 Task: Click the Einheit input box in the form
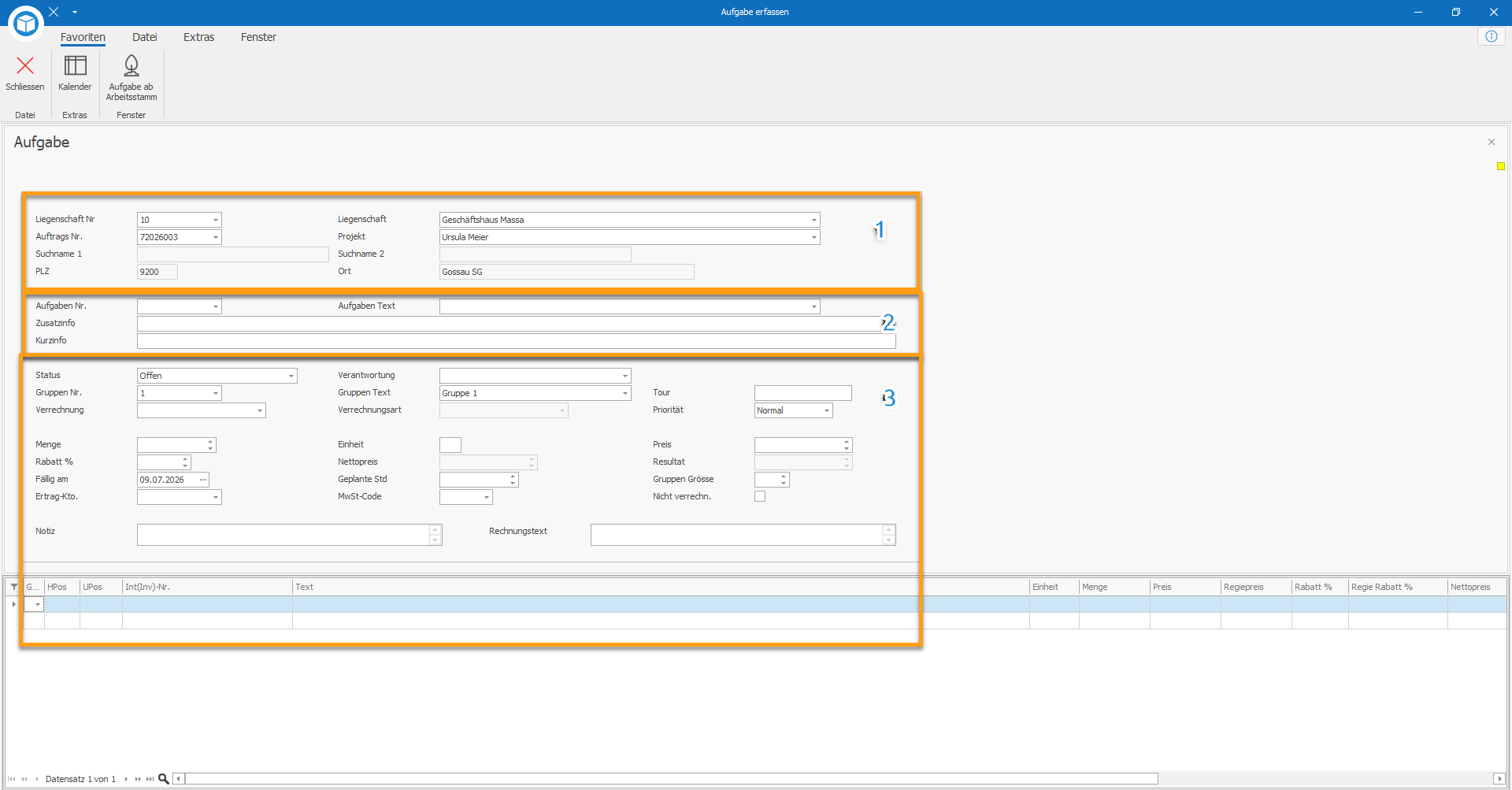450,445
